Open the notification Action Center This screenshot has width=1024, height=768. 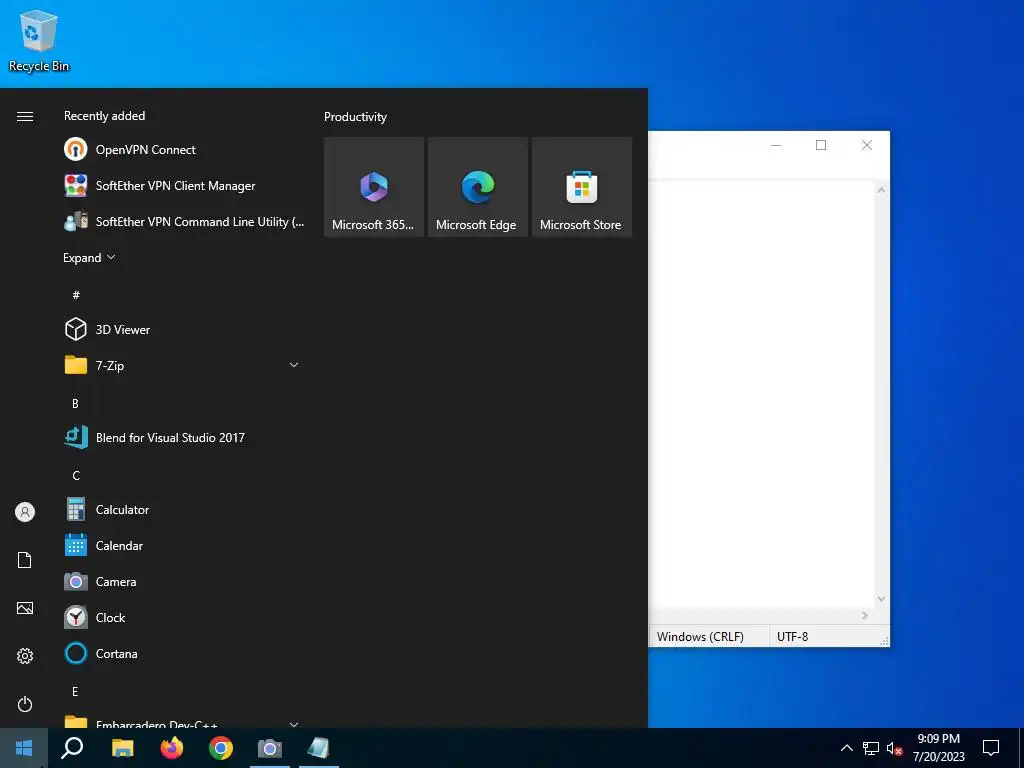991,748
